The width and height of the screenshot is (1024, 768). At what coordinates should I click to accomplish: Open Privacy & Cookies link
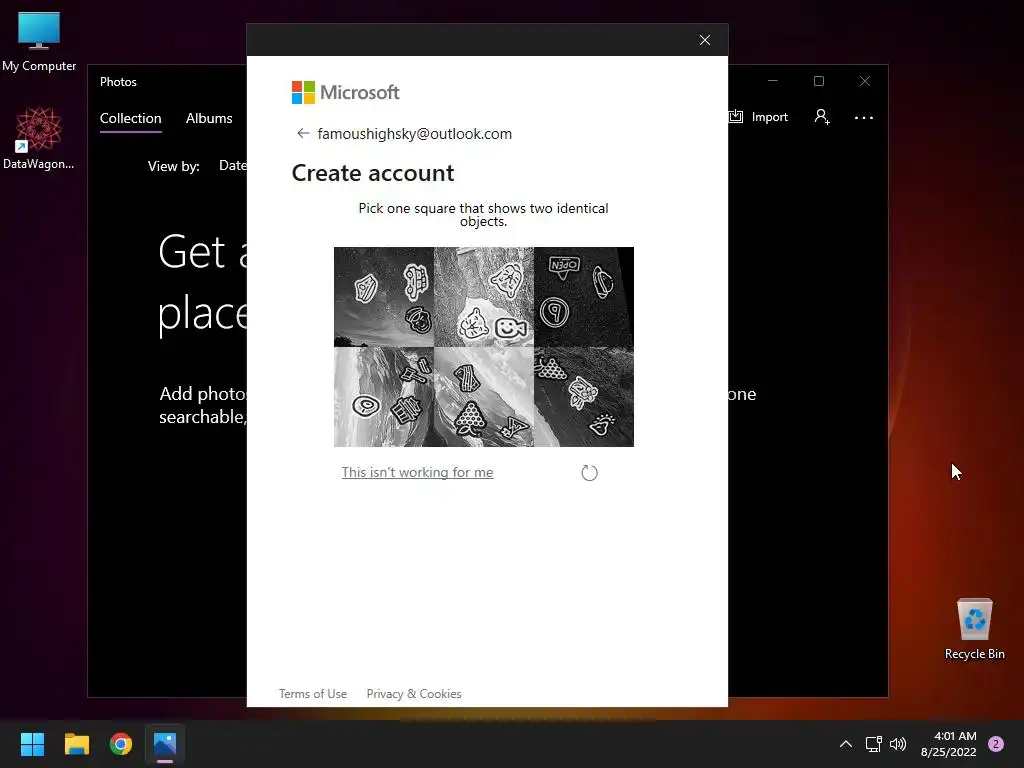pyautogui.click(x=414, y=694)
